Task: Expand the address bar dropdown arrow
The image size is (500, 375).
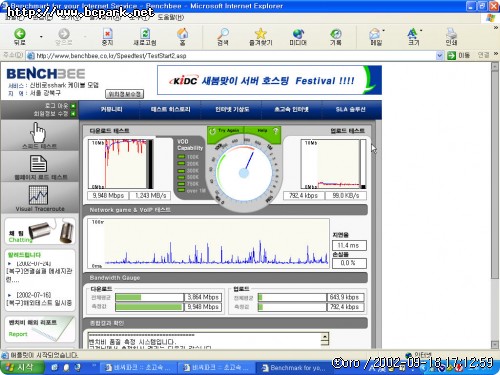Action: (x=440, y=55)
